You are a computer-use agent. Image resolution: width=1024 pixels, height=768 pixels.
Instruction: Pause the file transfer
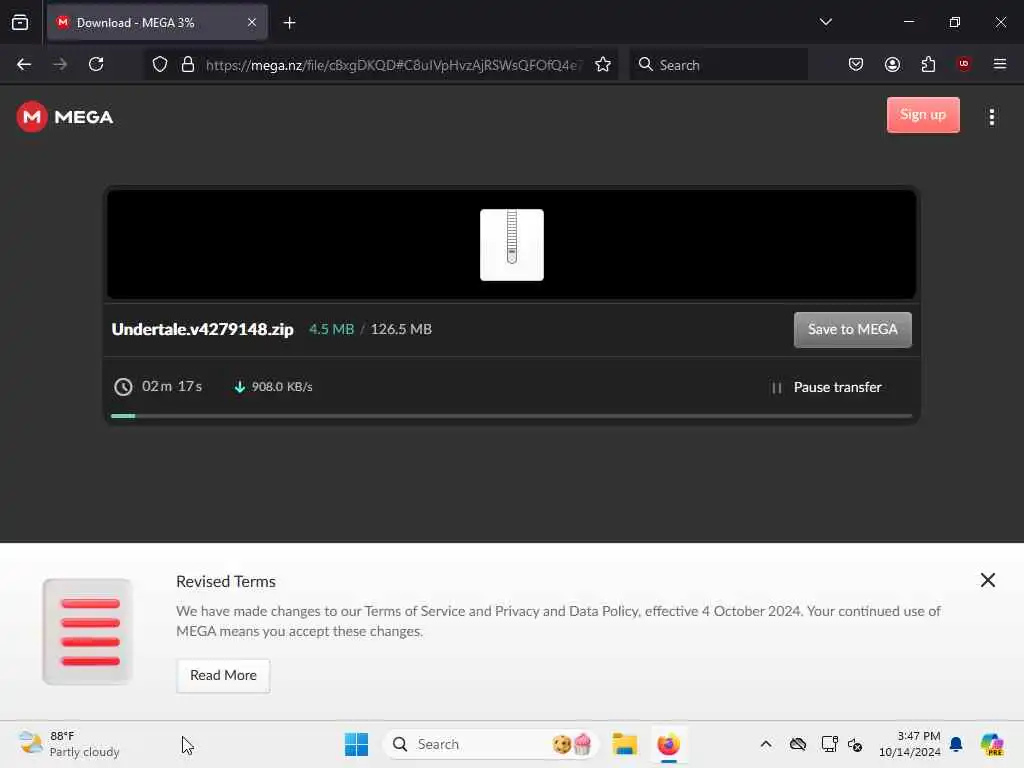pos(826,387)
